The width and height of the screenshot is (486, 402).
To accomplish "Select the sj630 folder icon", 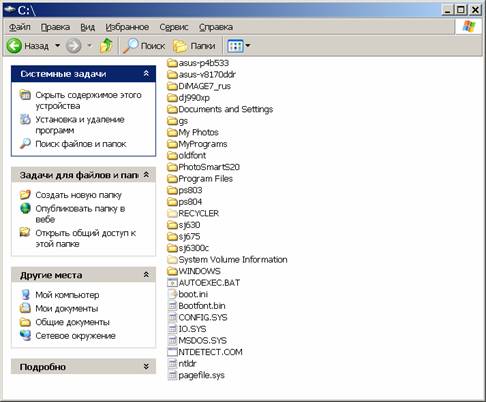I will pyautogui.click(x=172, y=225).
